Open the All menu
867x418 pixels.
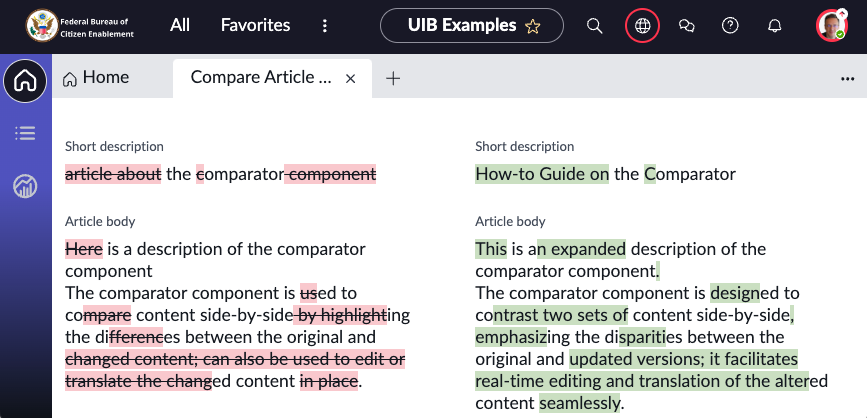[x=180, y=25]
